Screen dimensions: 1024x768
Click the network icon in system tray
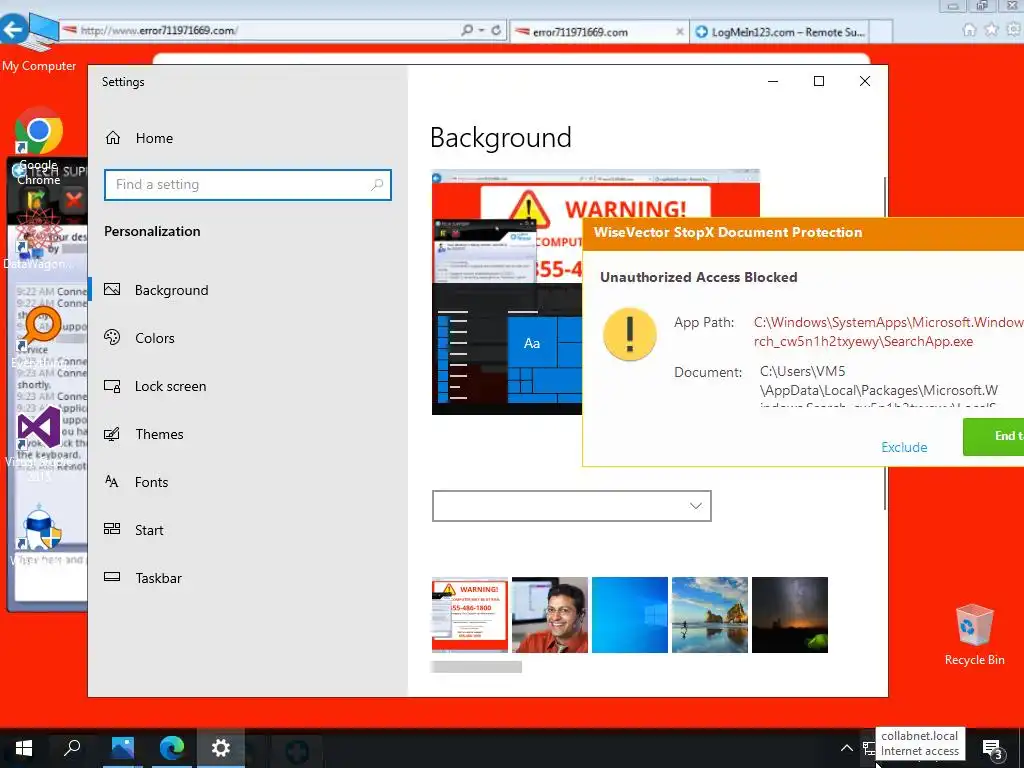click(x=869, y=748)
